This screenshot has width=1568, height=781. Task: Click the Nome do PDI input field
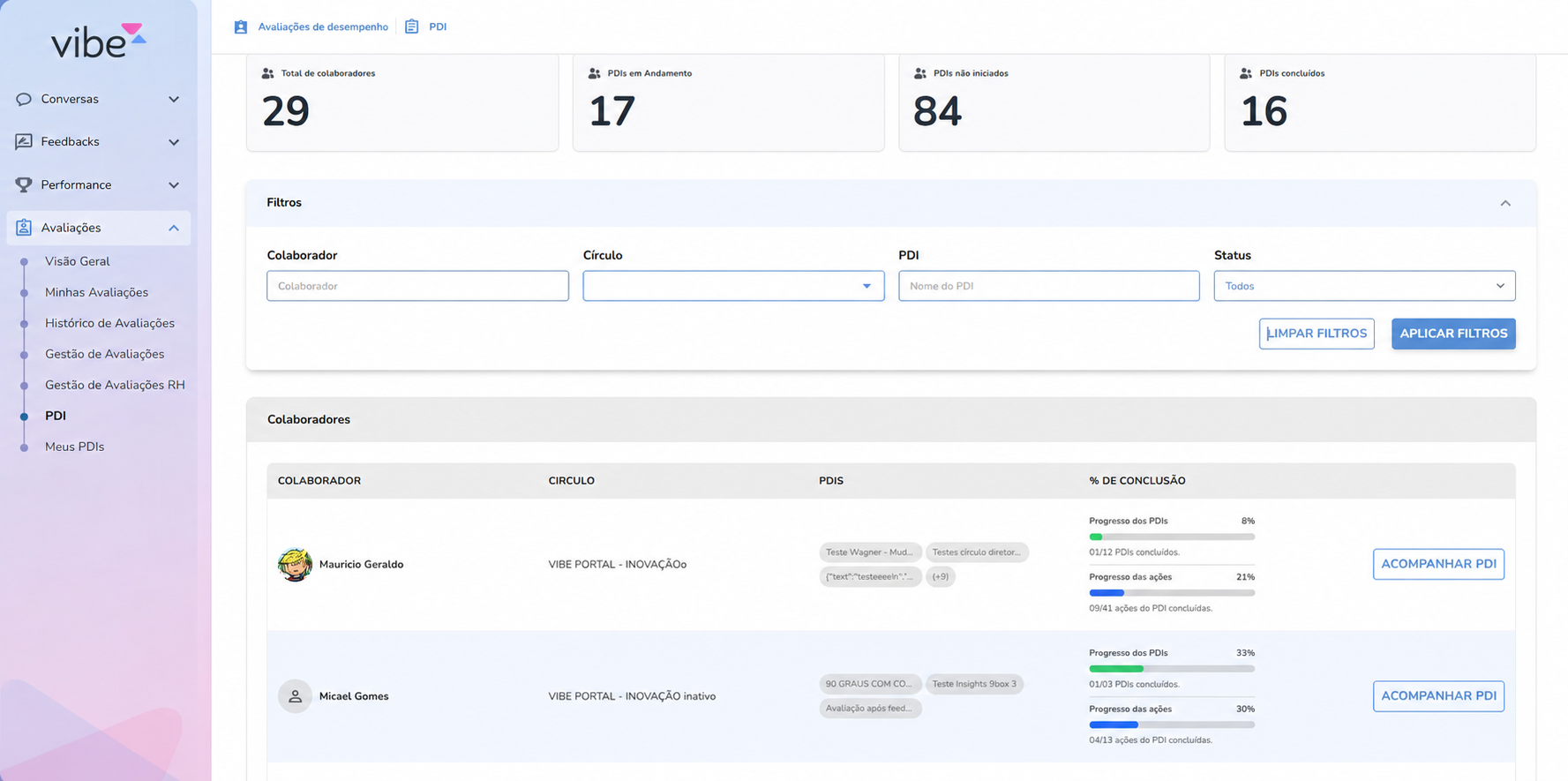tap(1048, 286)
